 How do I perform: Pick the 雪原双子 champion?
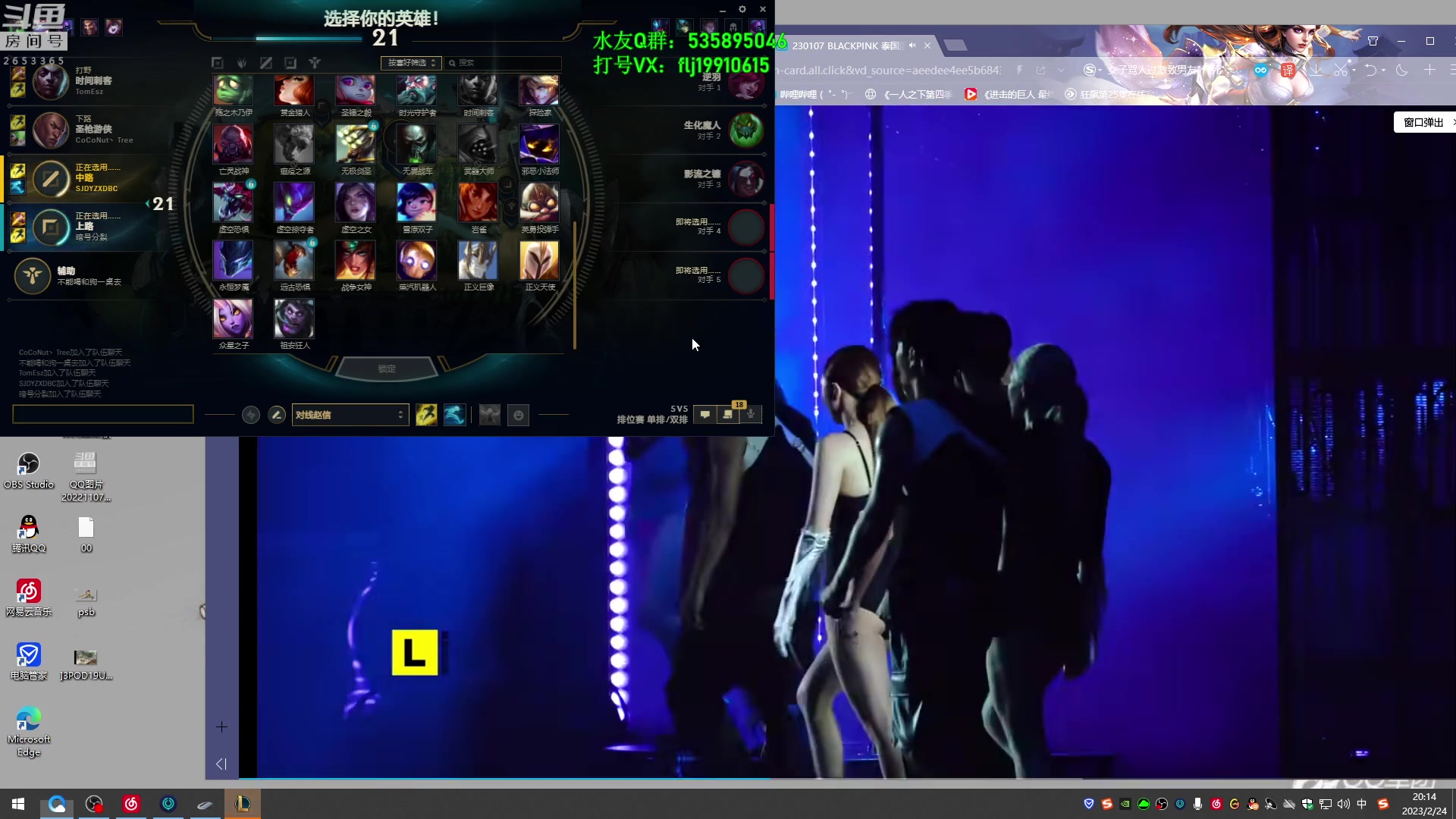417,202
